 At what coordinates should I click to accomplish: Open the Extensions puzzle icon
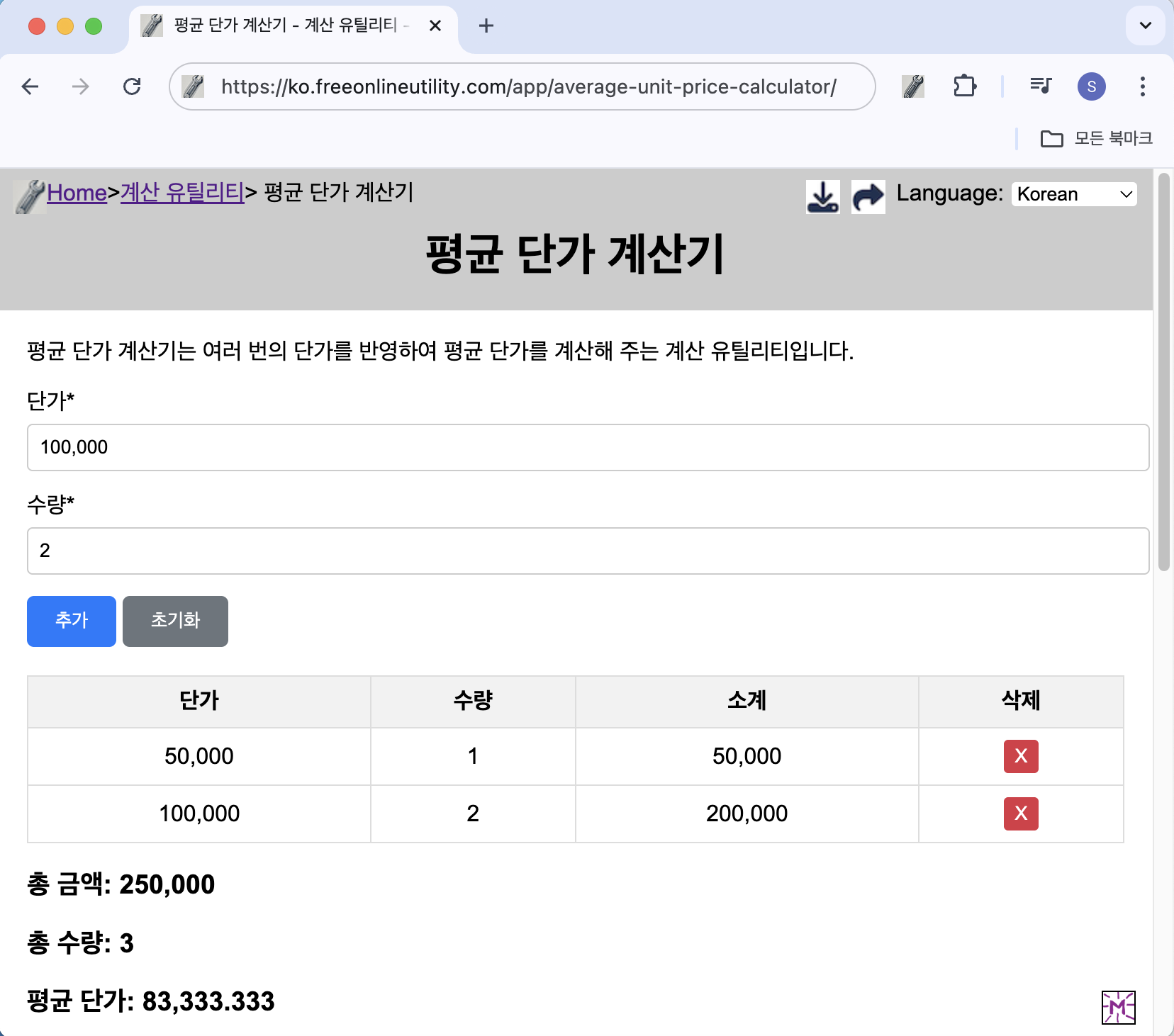click(964, 86)
